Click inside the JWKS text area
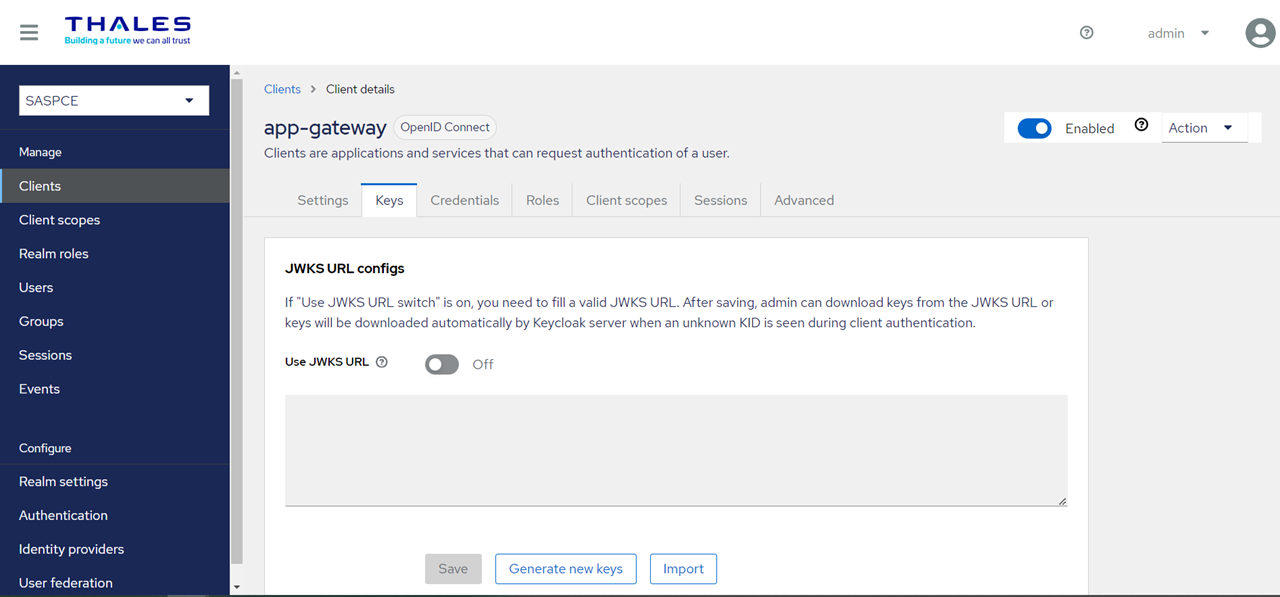The image size is (1280, 597). tap(675, 450)
